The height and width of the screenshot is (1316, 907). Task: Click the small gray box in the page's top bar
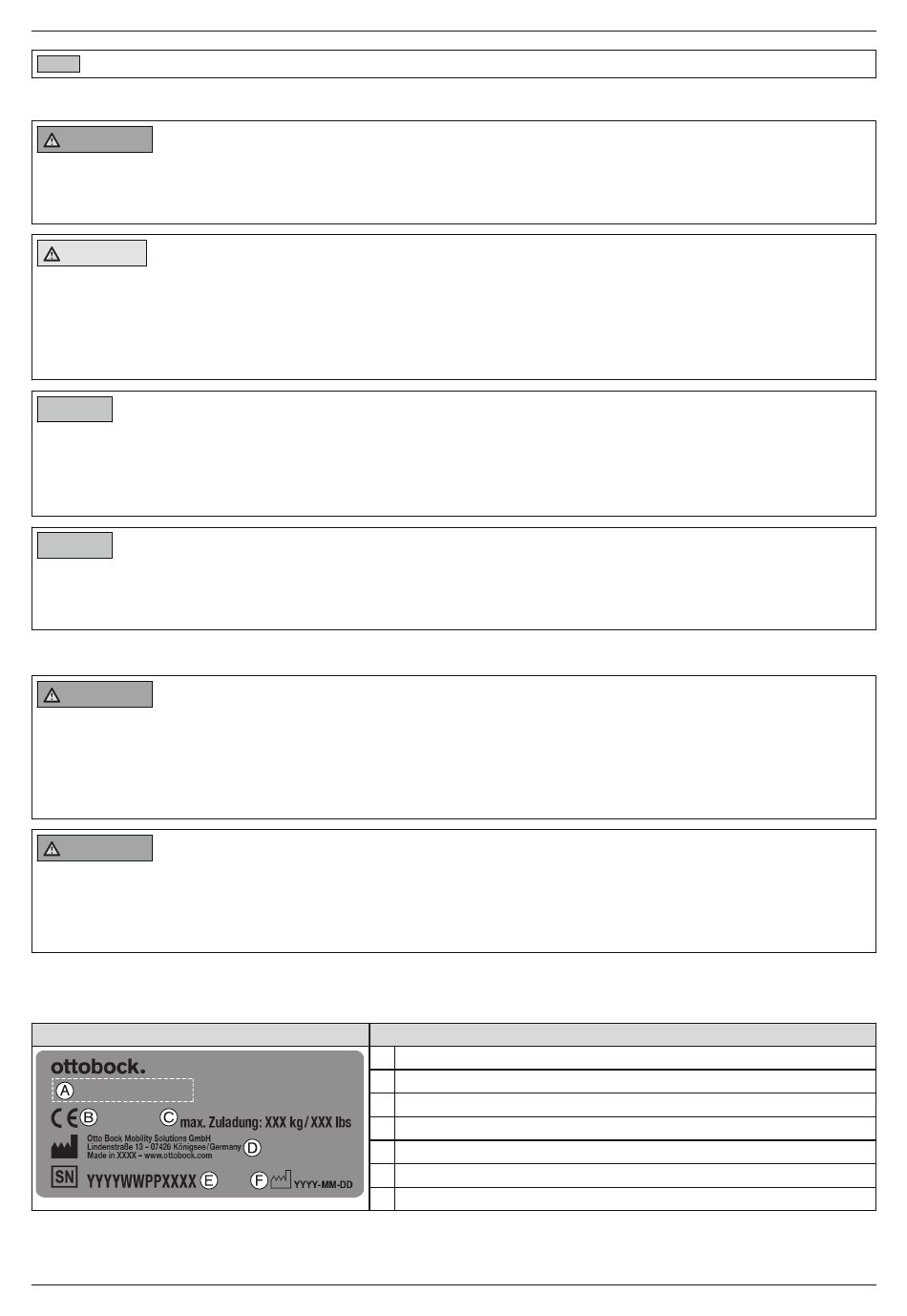point(58,64)
